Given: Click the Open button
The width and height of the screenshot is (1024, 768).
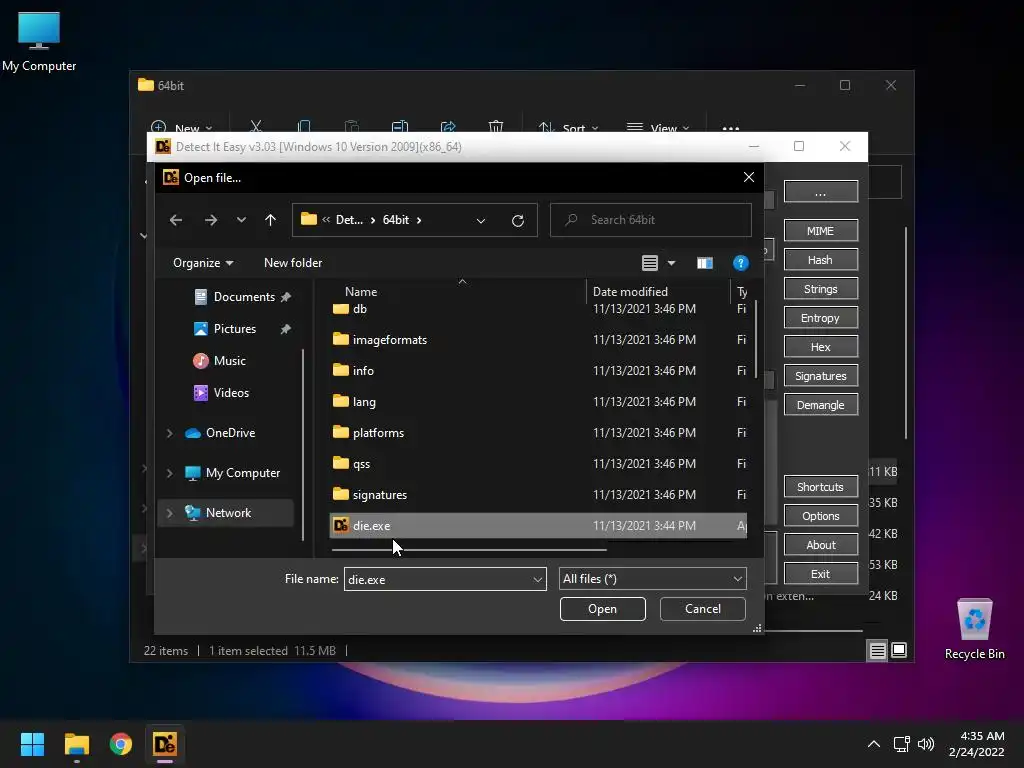Looking at the screenshot, I should [x=602, y=609].
